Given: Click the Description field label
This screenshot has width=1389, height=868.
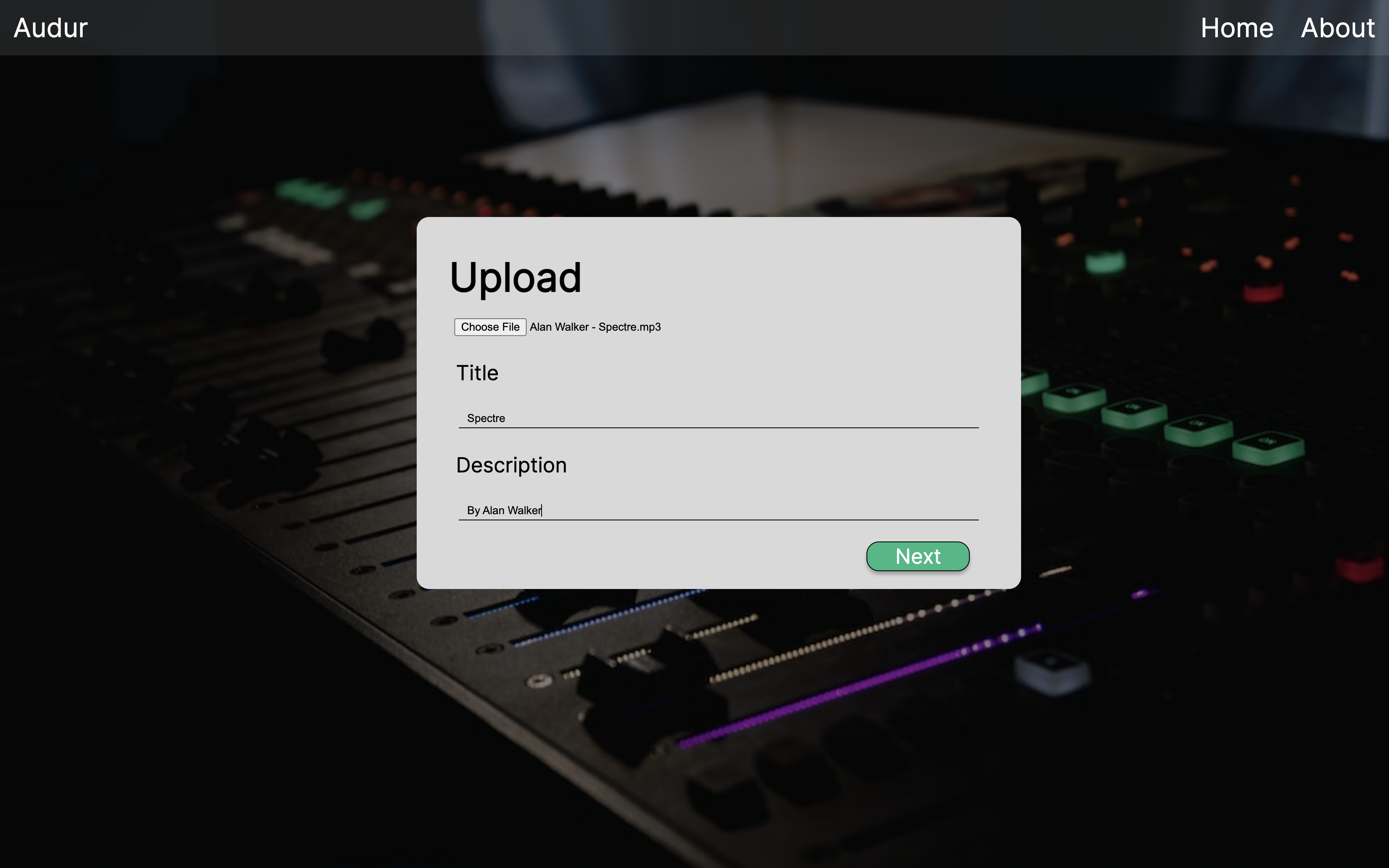Looking at the screenshot, I should (x=511, y=465).
